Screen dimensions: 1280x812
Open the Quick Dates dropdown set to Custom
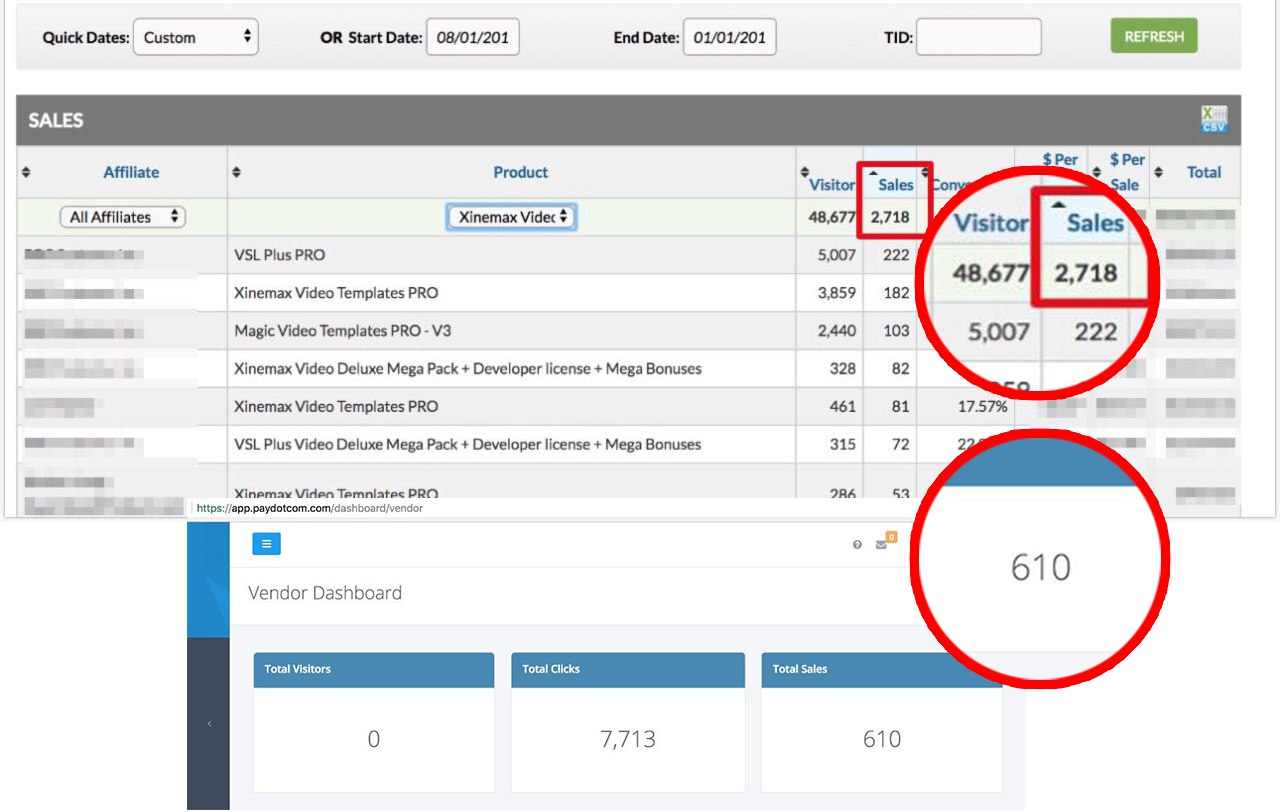click(x=196, y=38)
